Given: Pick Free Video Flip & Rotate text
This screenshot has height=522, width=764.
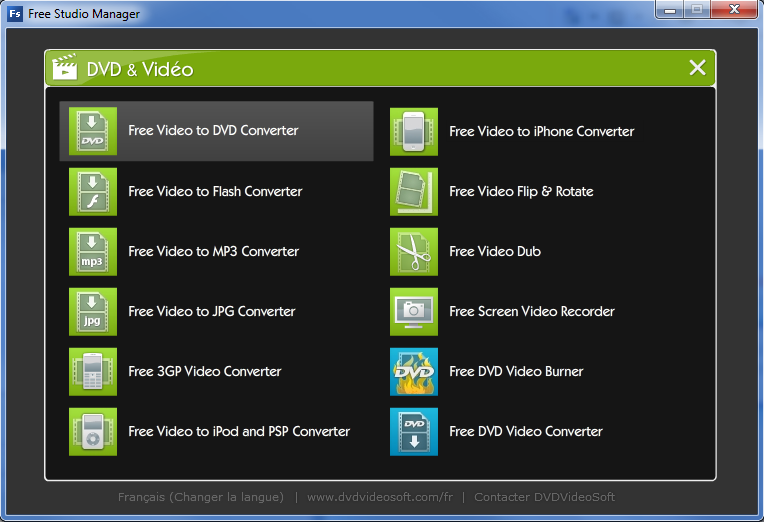Looking at the screenshot, I should point(521,192).
